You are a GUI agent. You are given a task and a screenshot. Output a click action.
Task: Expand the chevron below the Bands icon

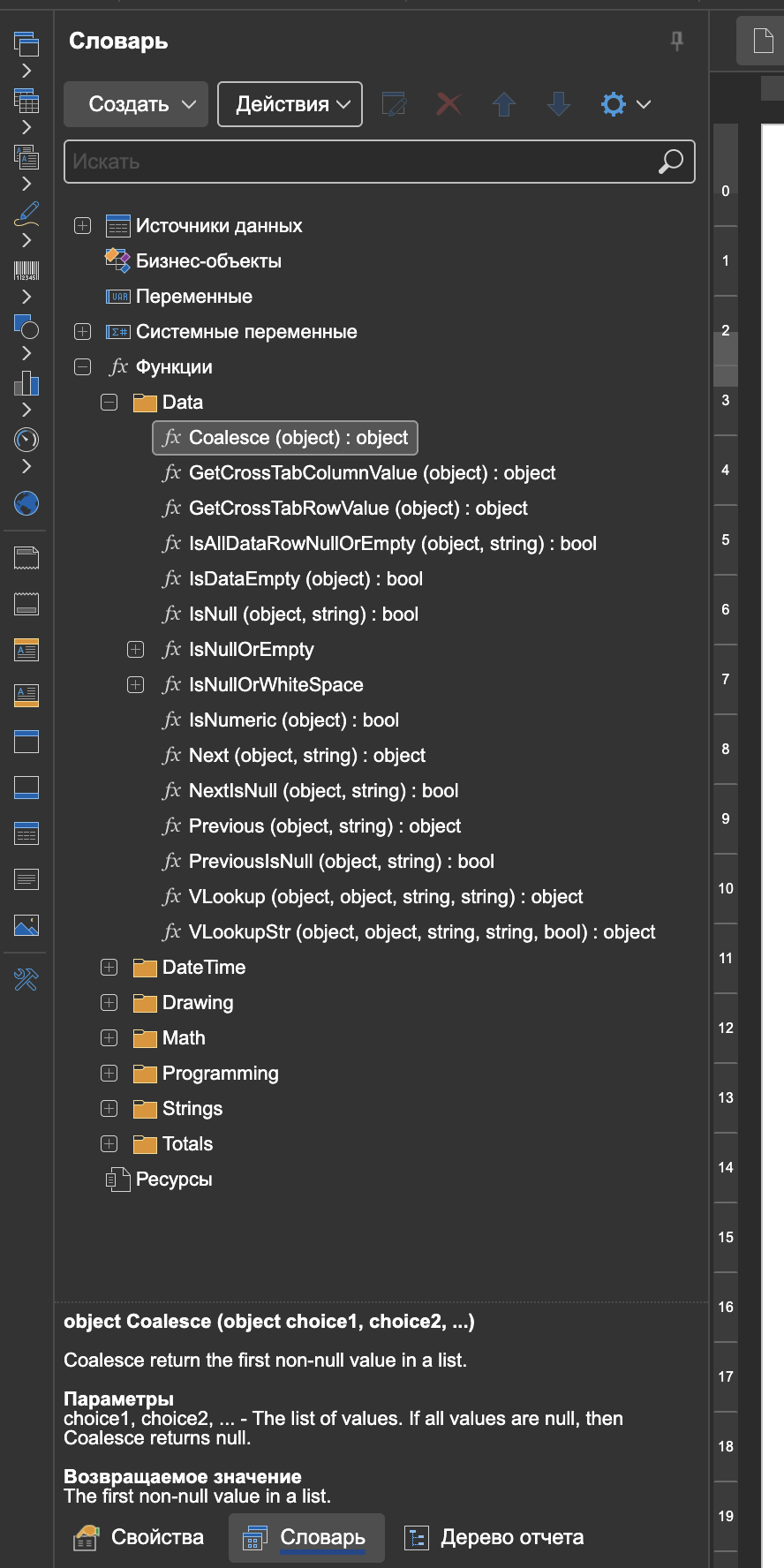point(26,71)
